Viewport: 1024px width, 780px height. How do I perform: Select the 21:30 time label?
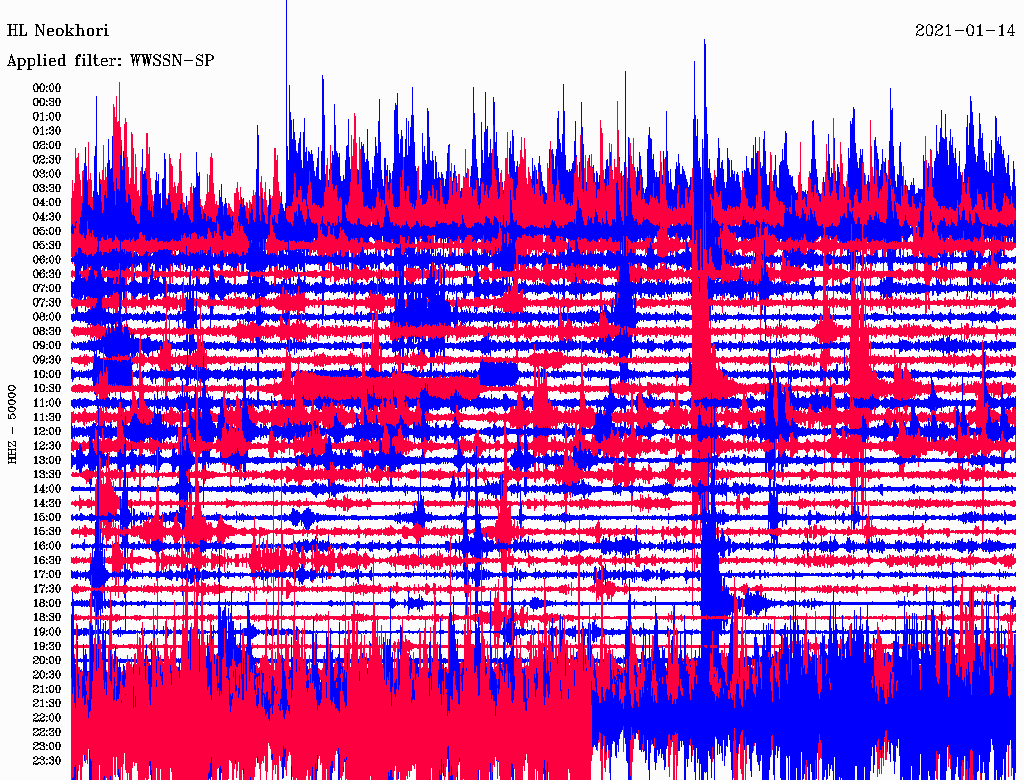pyautogui.click(x=46, y=703)
